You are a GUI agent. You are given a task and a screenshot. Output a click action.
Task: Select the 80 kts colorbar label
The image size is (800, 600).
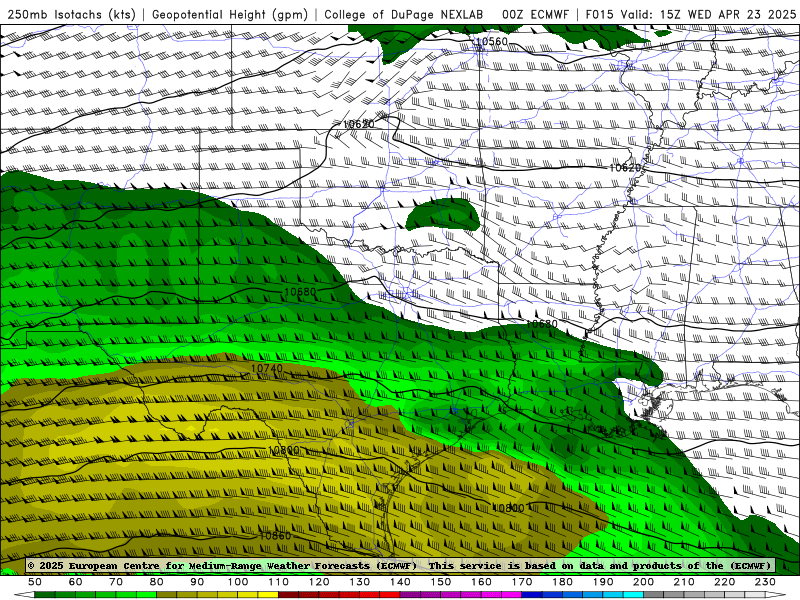click(156, 582)
